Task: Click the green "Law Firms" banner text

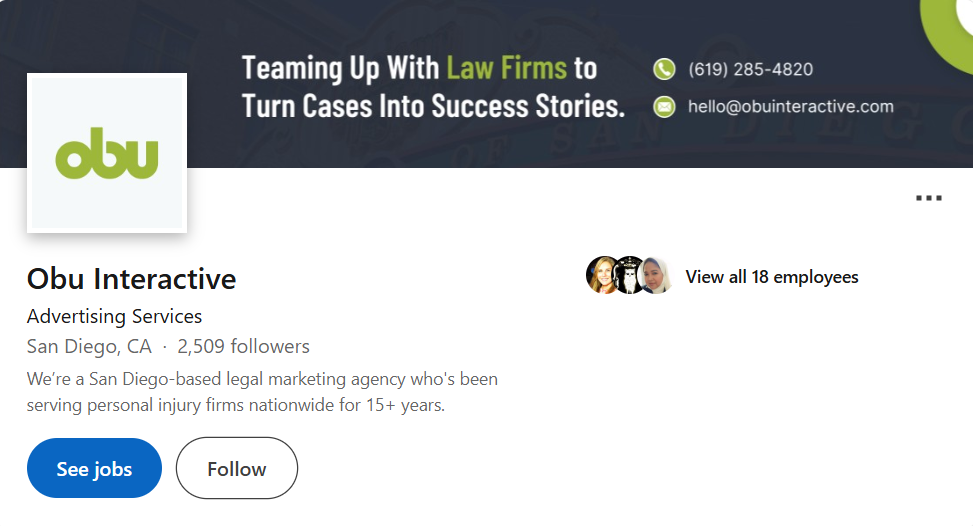Action: tap(506, 68)
